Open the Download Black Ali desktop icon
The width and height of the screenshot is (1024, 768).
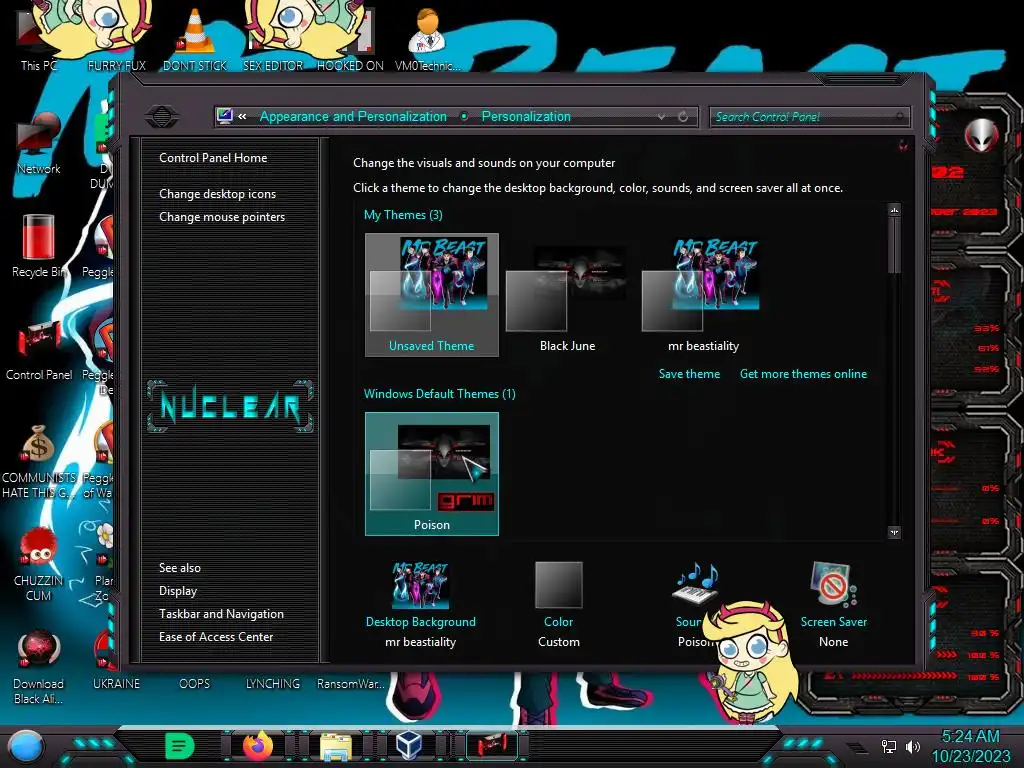click(x=39, y=667)
